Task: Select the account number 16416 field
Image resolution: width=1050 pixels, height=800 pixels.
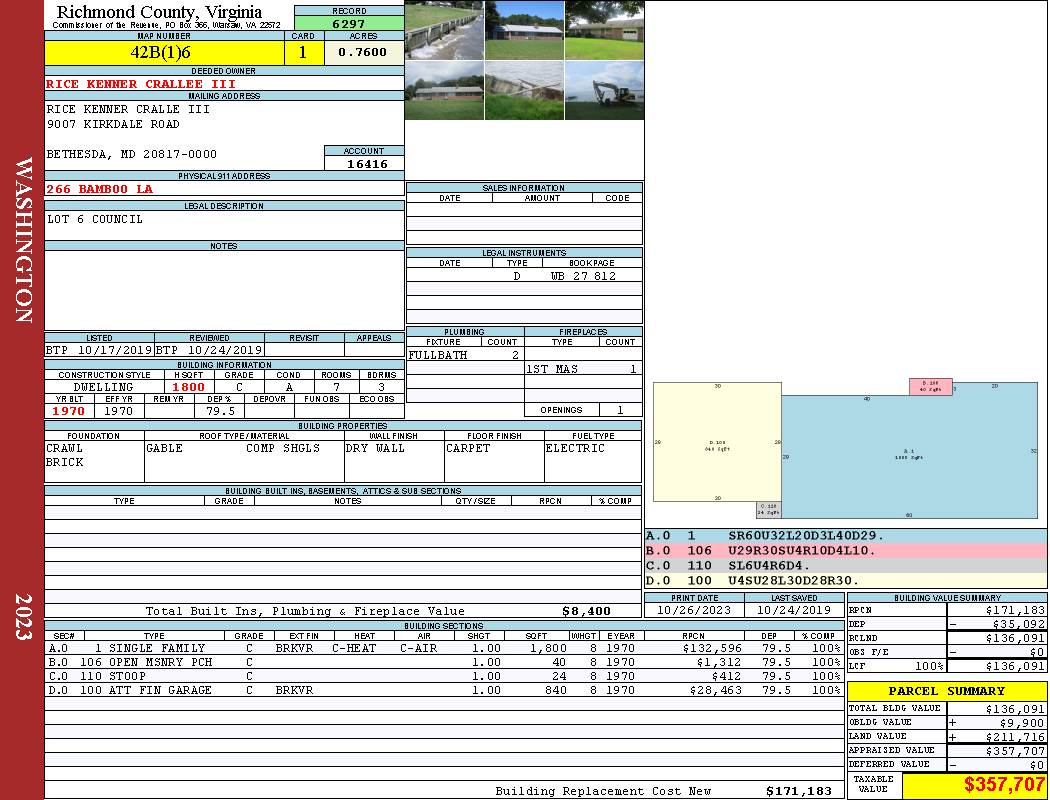Action: (365, 163)
